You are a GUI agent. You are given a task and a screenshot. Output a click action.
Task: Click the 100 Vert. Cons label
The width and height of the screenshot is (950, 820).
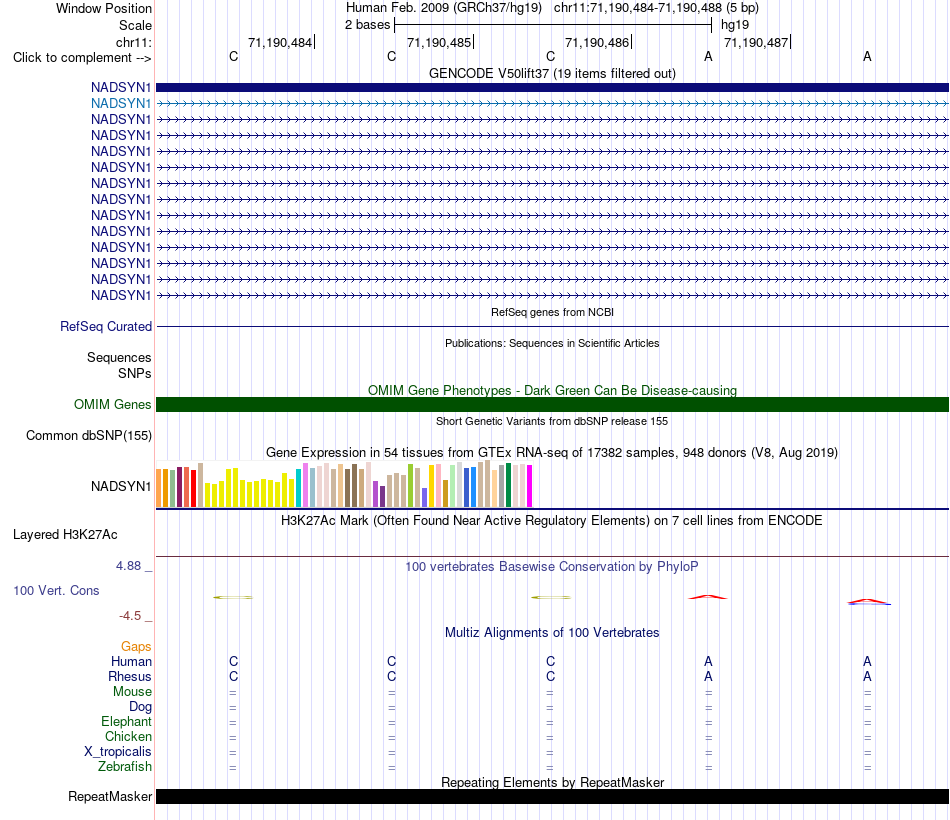(x=56, y=590)
